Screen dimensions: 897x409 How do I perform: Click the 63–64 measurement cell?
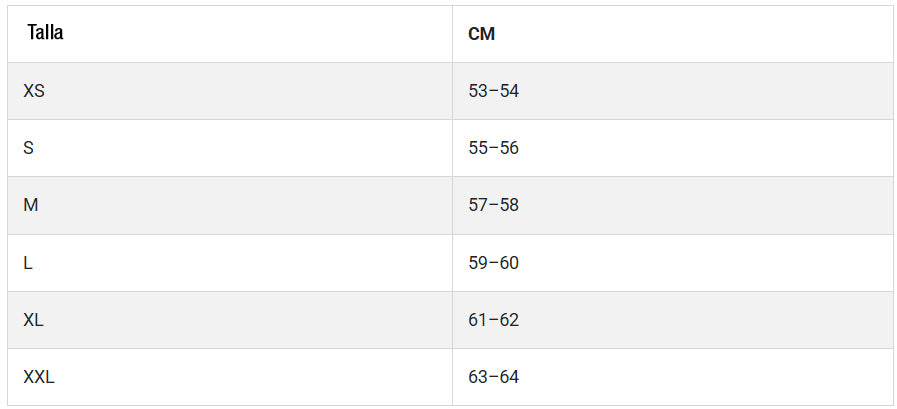[494, 377]
